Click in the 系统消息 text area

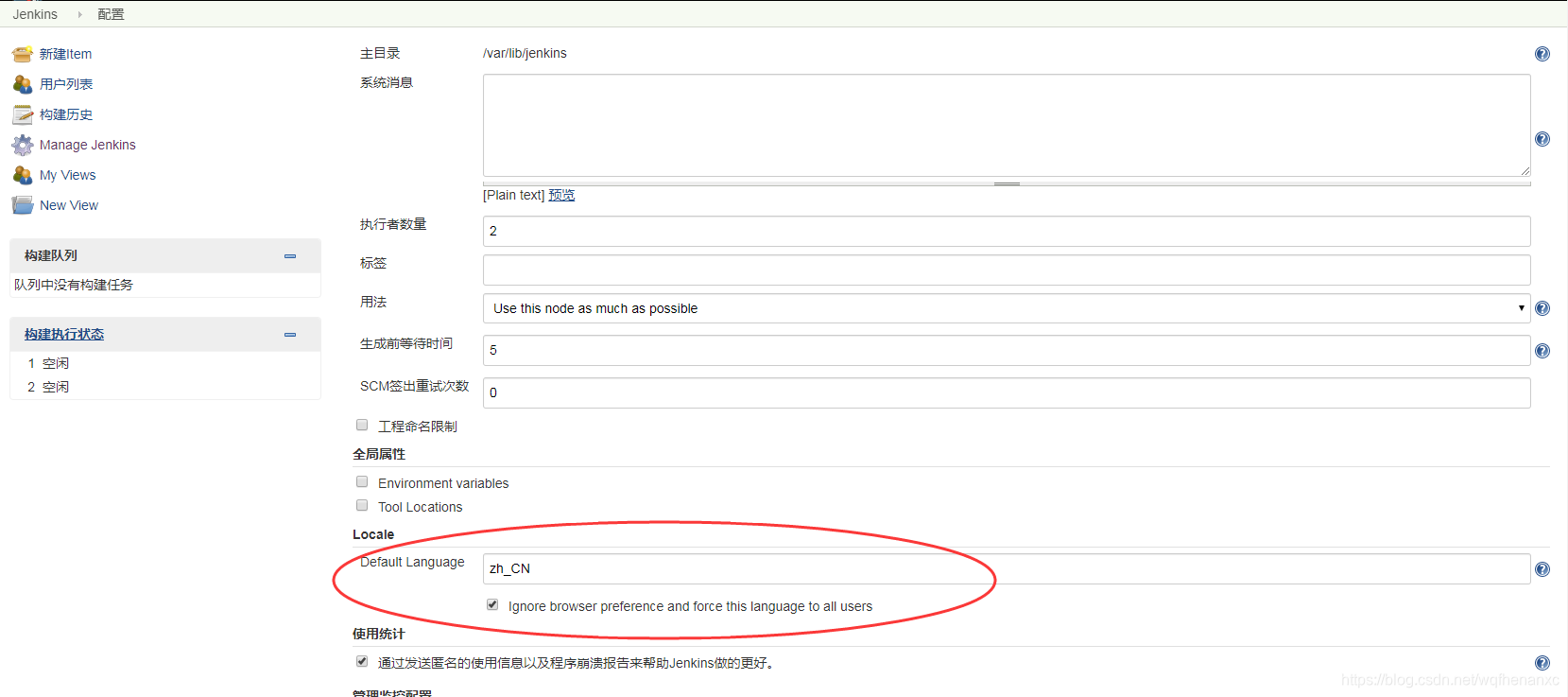(1007, 125)
